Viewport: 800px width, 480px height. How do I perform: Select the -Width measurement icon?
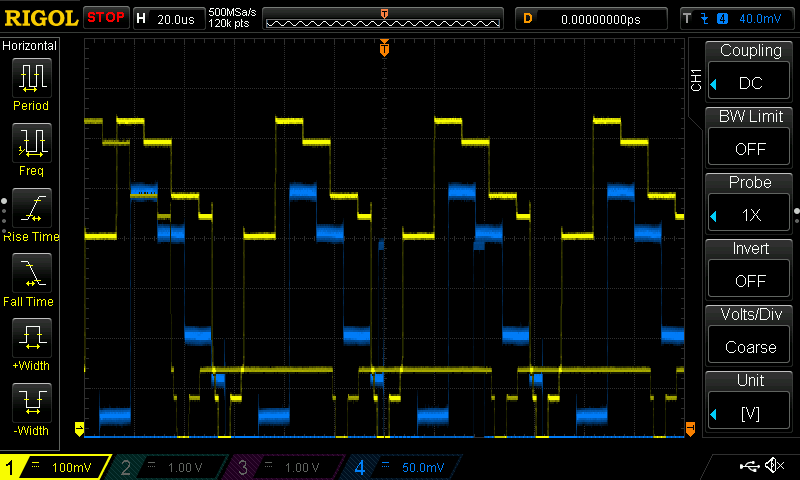(32, 402)
